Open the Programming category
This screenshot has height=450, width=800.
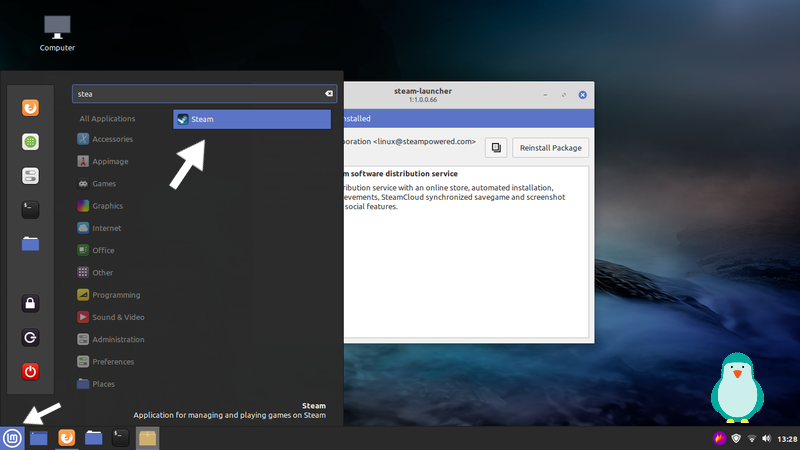[x=109, y=295]
